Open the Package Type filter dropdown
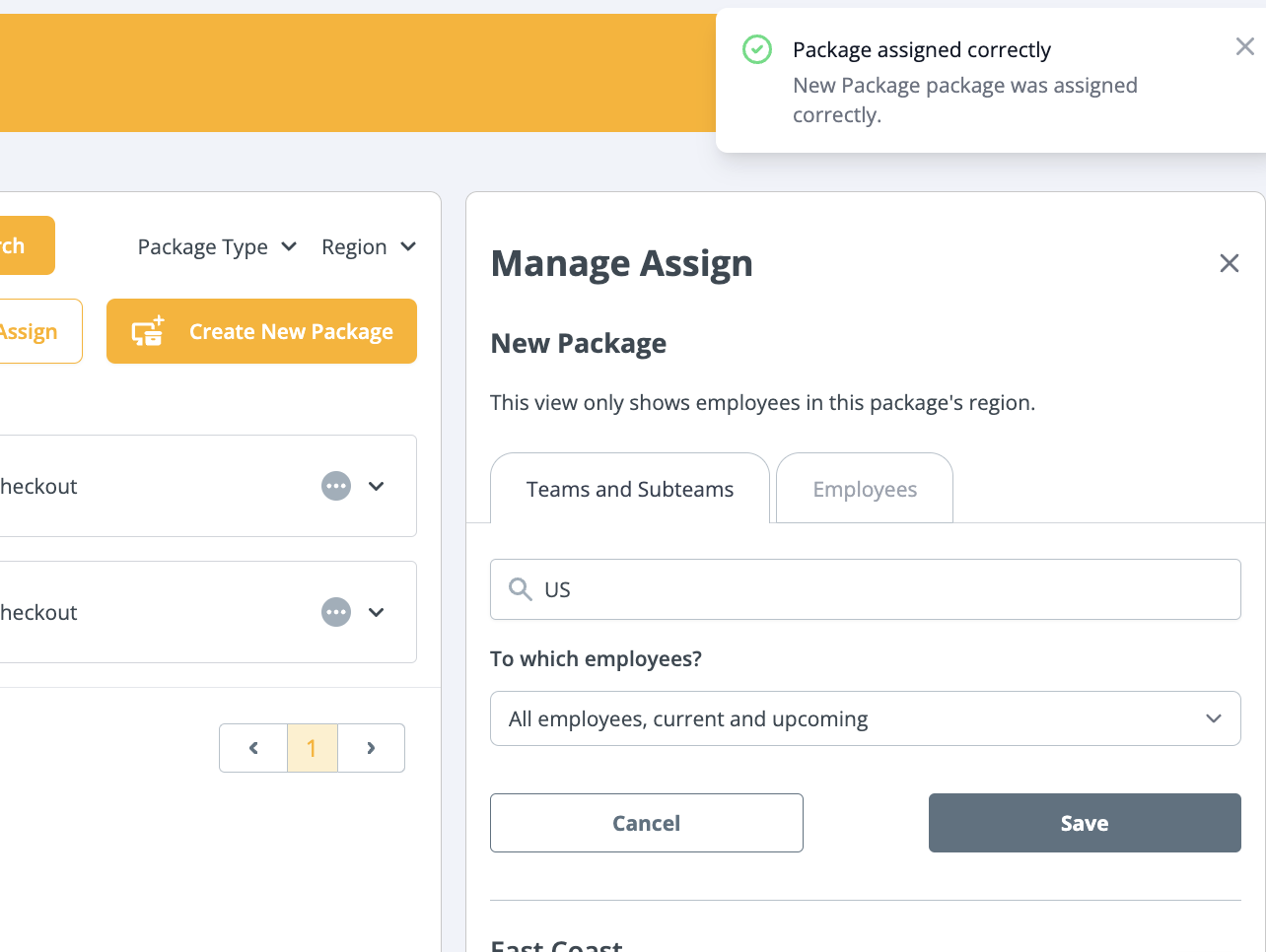This screenshot has height=952, width=1266. (x=216, y=246)
